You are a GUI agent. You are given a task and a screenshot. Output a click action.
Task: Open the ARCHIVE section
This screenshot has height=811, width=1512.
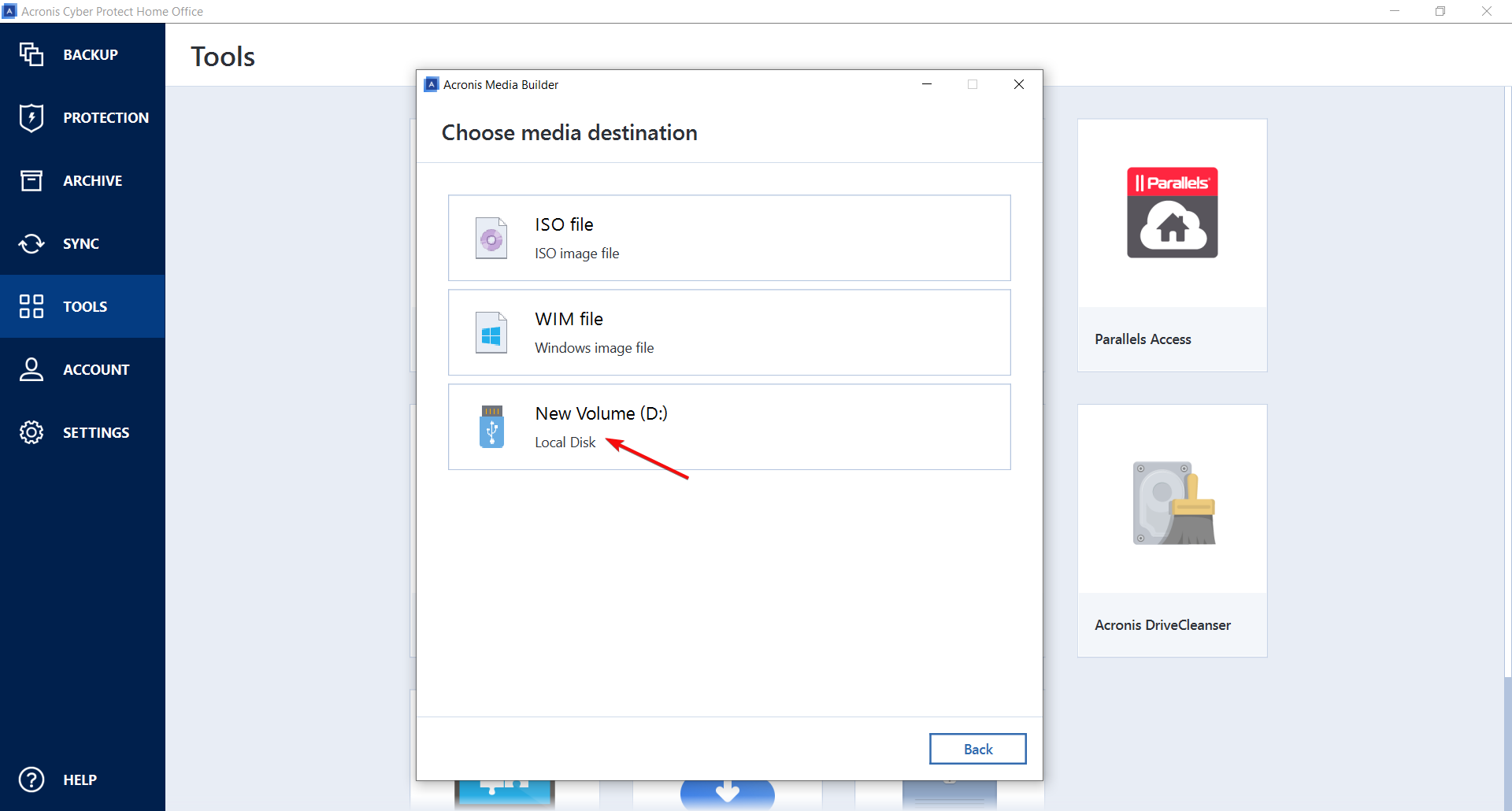point(83,180)
